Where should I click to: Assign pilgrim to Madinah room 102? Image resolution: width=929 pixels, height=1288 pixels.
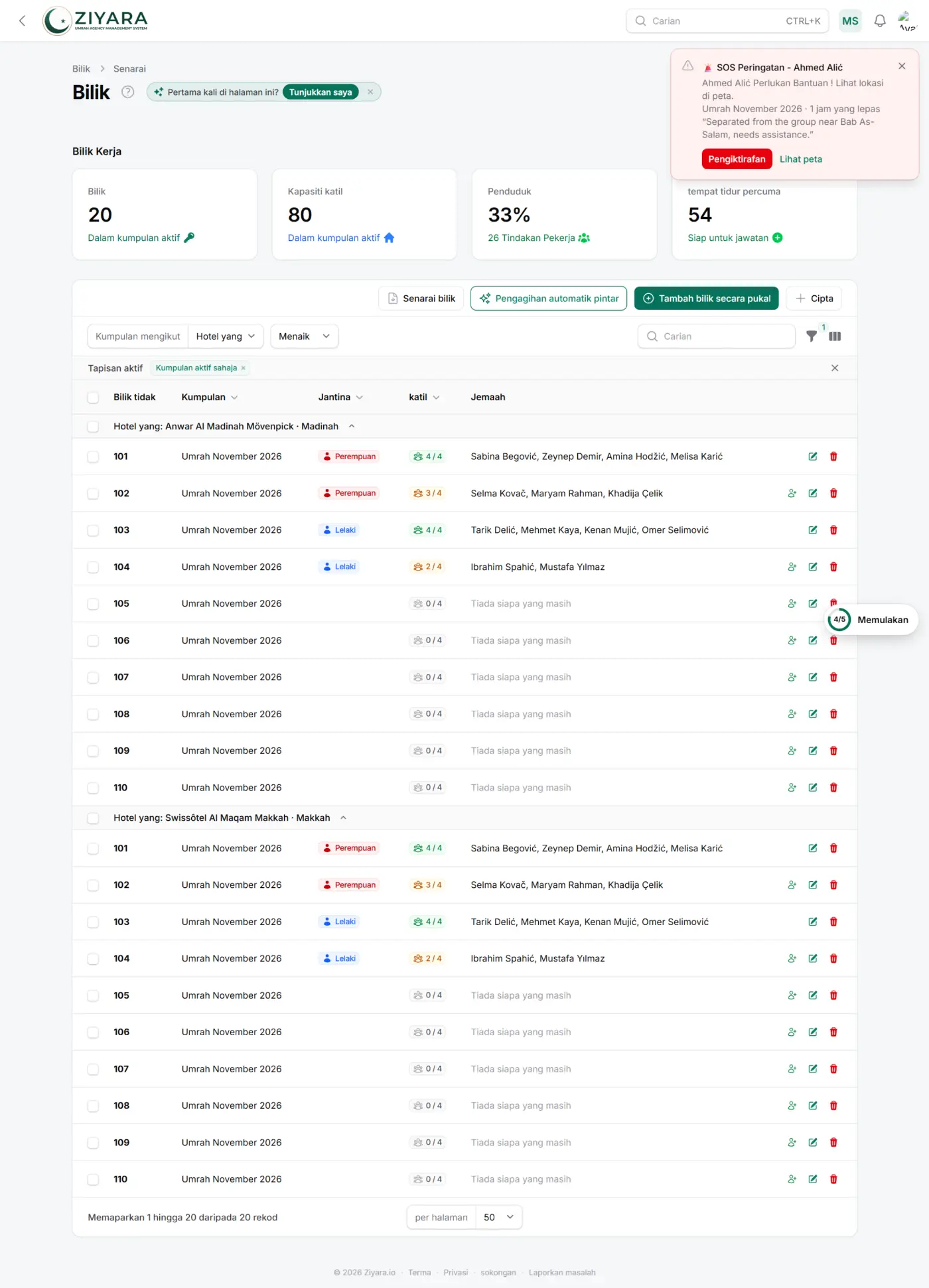coord(792,493)
